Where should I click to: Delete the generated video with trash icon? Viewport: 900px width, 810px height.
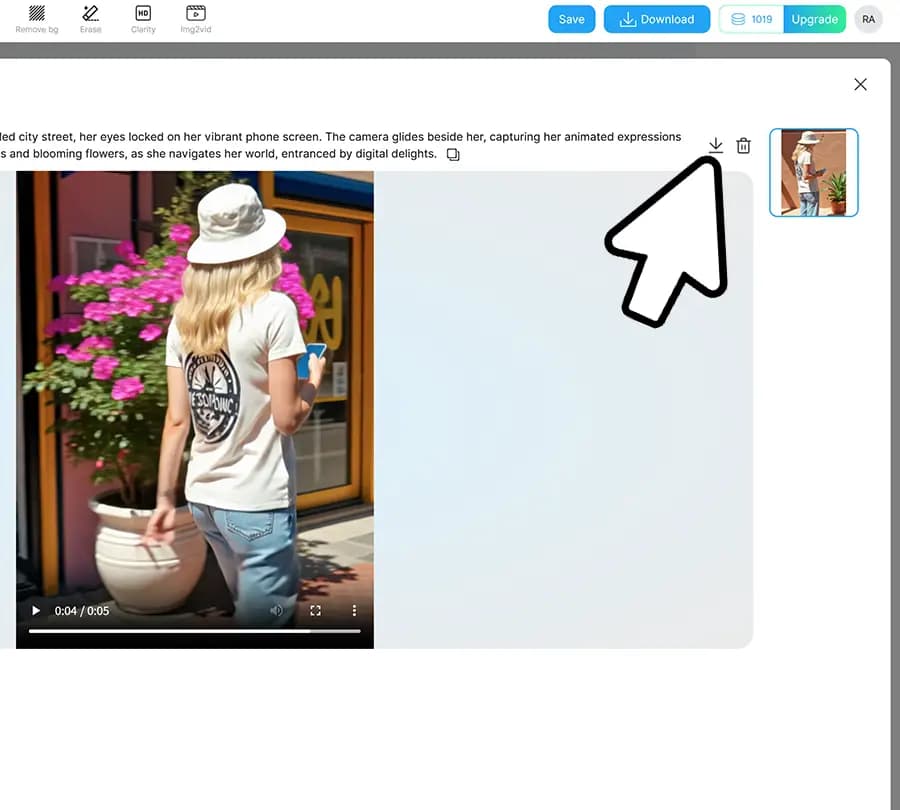743,146
